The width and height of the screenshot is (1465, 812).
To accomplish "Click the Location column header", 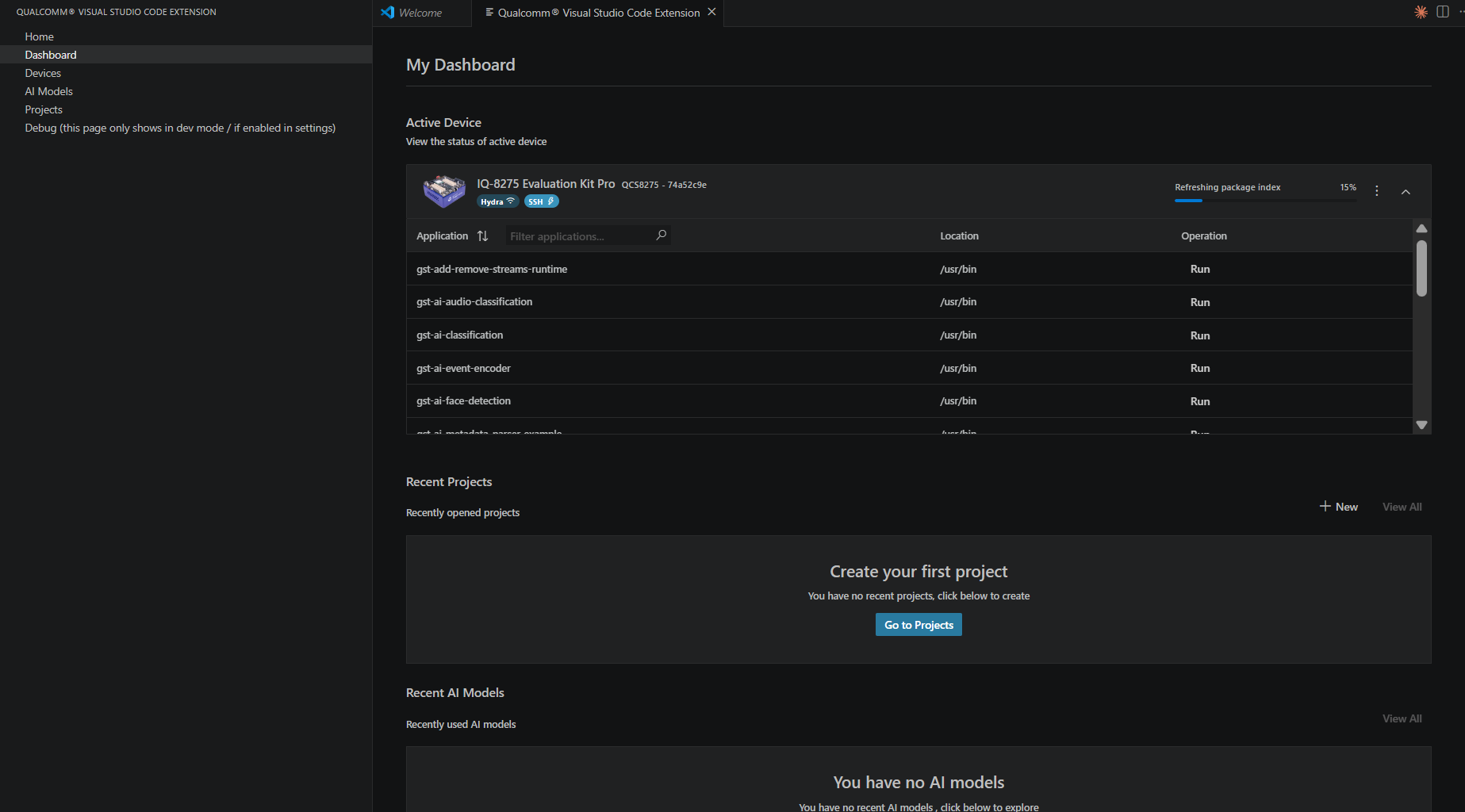I will click(x=959, y=236).
